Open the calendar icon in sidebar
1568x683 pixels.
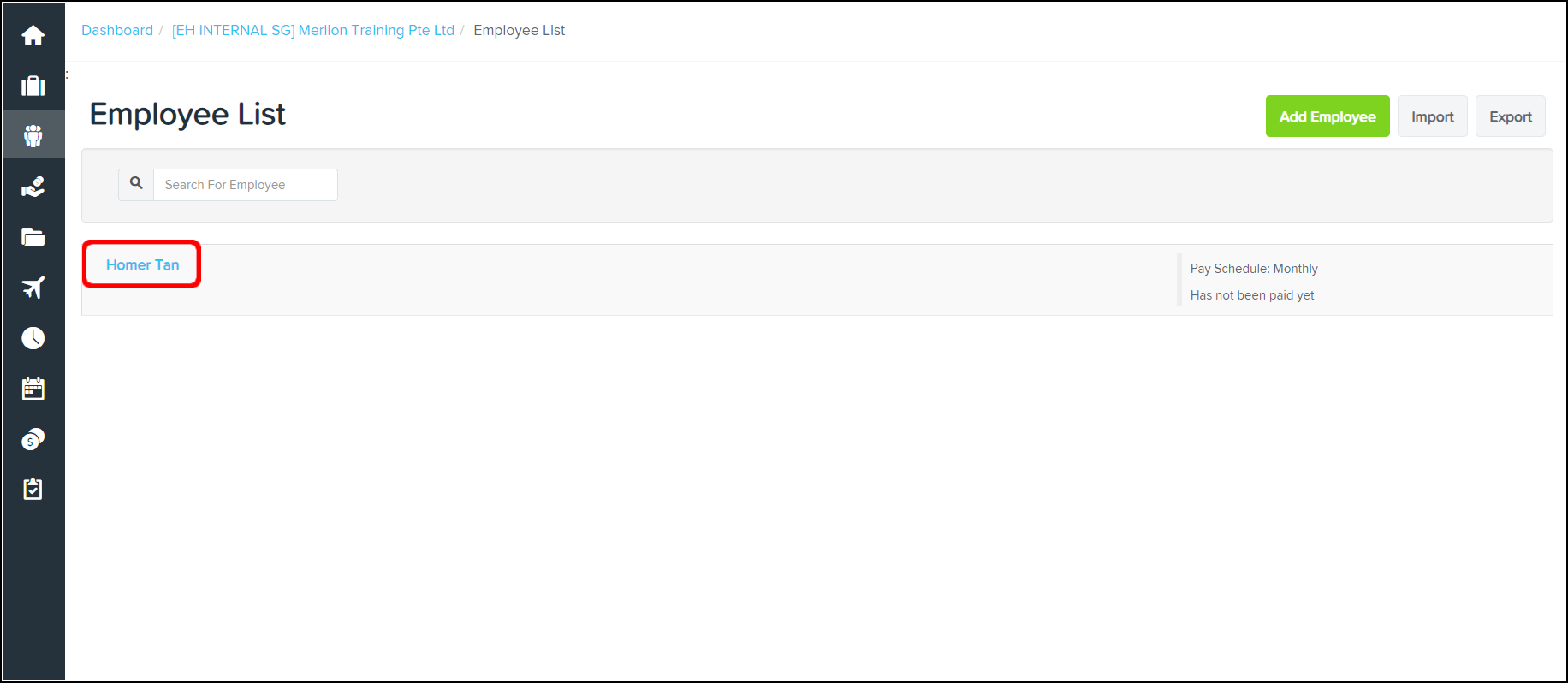point(33,389)
